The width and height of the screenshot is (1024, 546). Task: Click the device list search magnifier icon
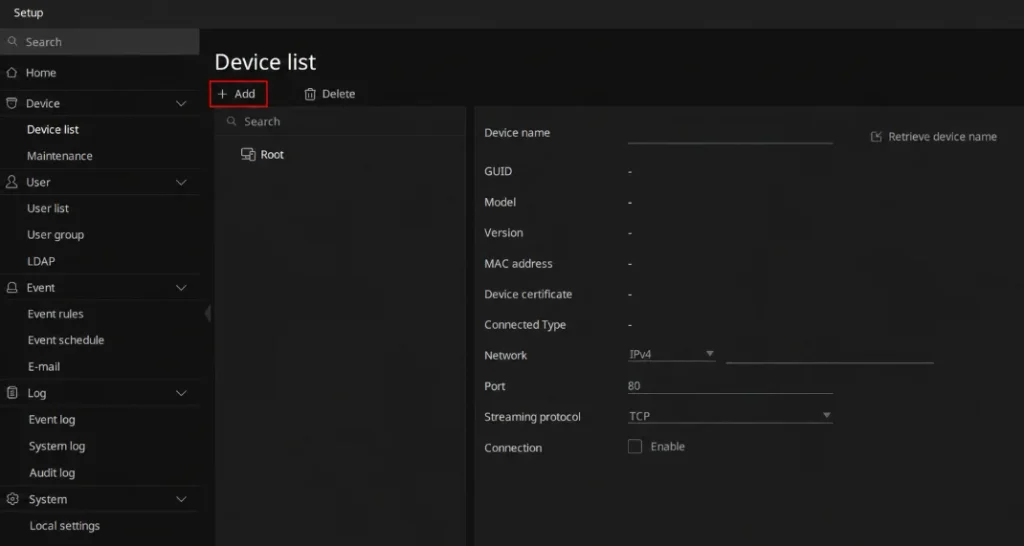[x=231, y=121]
